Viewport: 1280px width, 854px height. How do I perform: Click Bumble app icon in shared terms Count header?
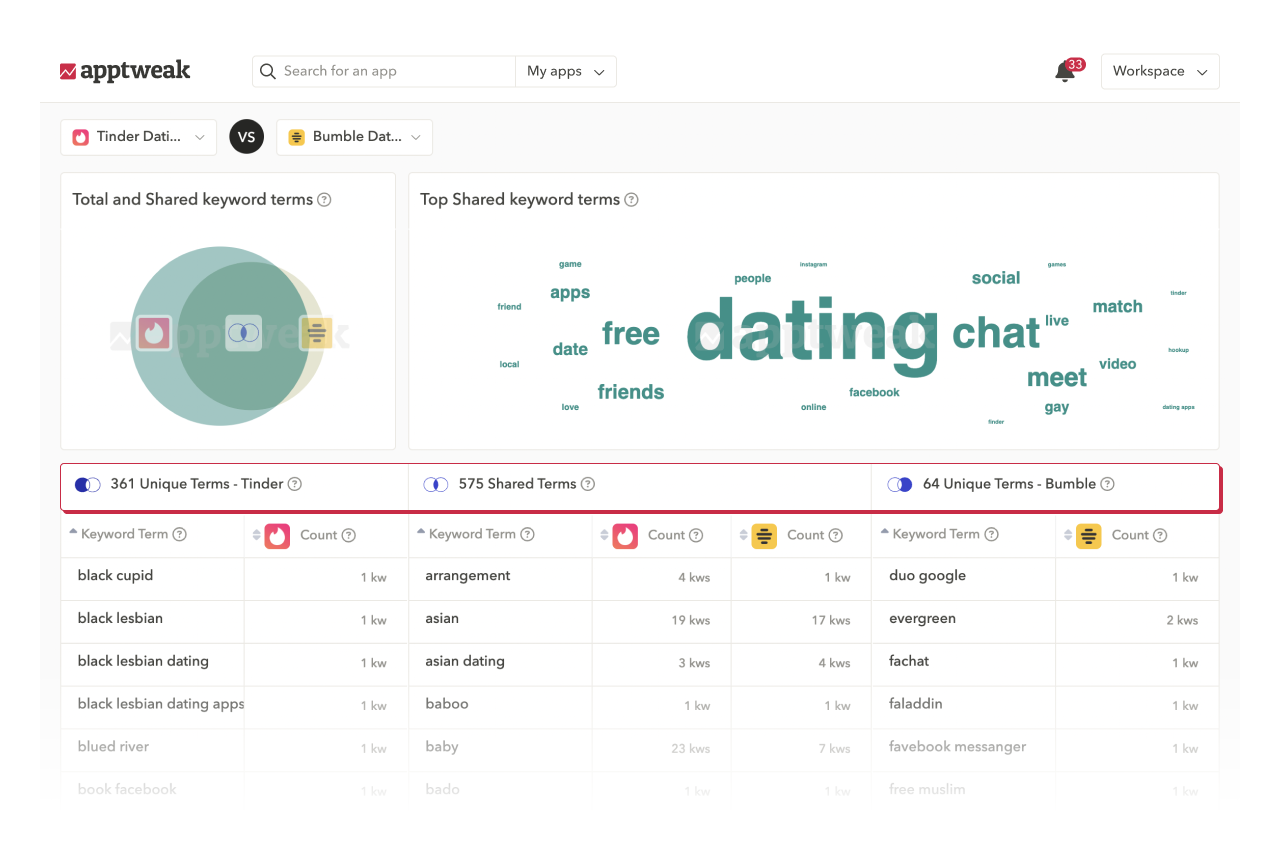tap(765, 536)
